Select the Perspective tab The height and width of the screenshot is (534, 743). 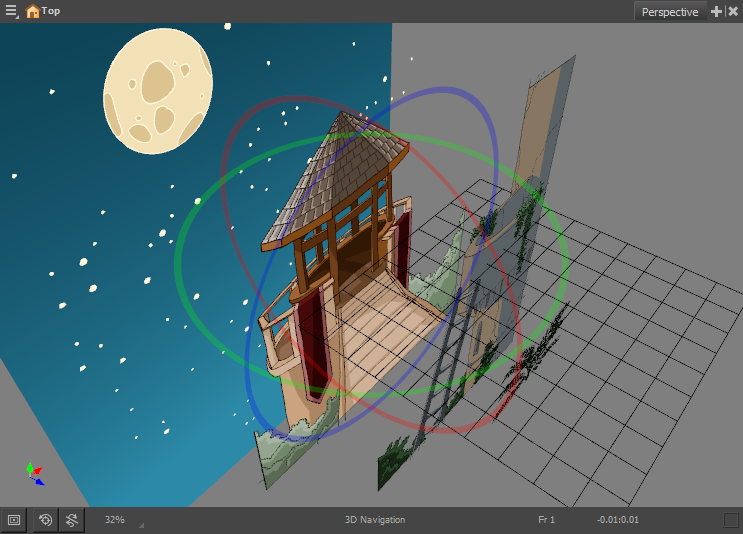pyautogui.click(x=670, y=12)
